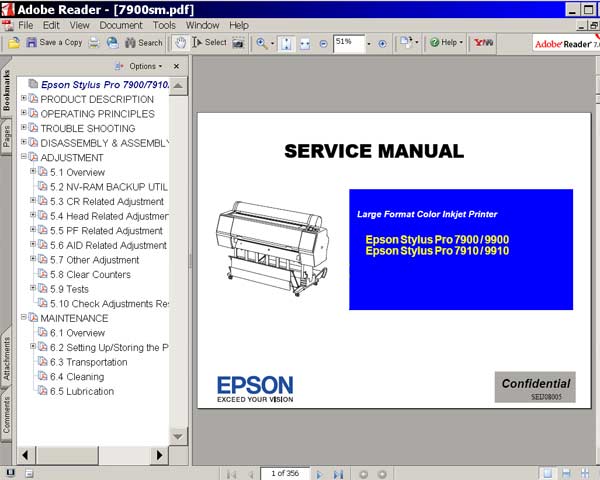Select the Snapshot camera tool

click(238, 43)
